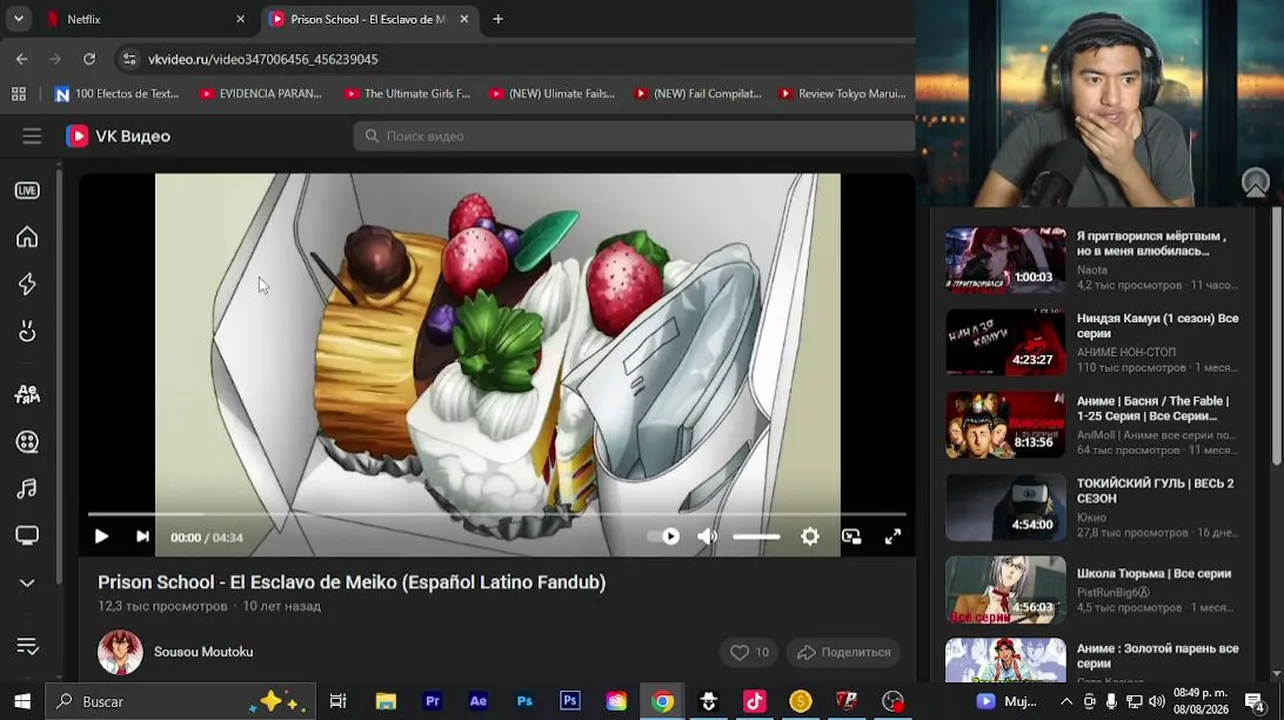
Task: Mute the video player volume
Action: [707, 537]
